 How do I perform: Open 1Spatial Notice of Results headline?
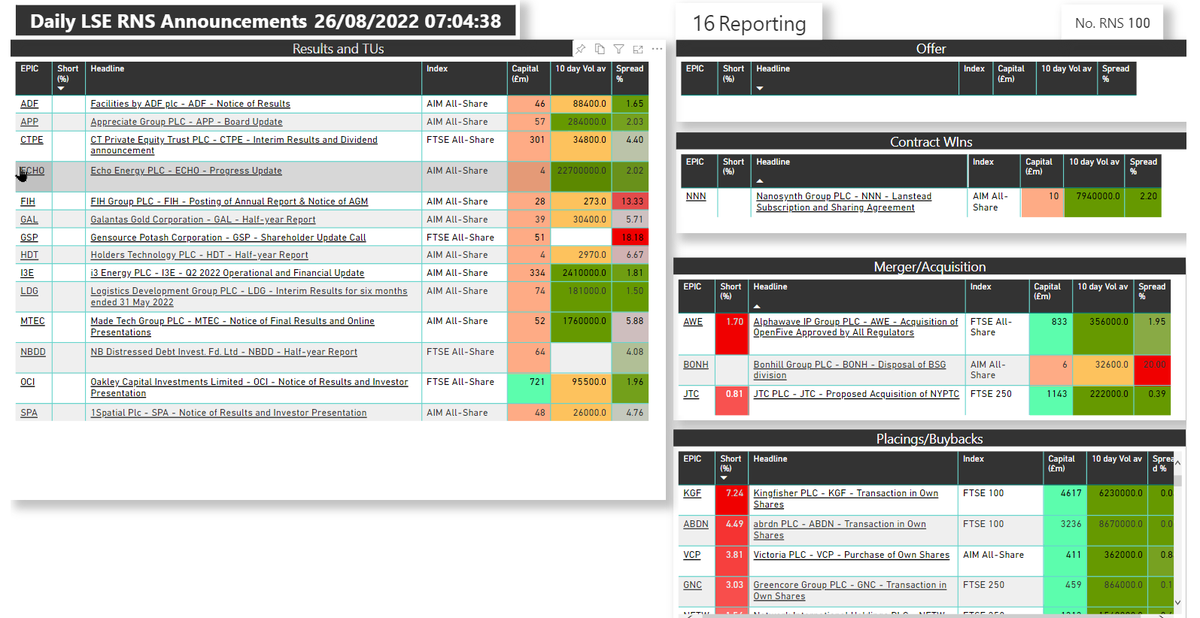point(228,412)
